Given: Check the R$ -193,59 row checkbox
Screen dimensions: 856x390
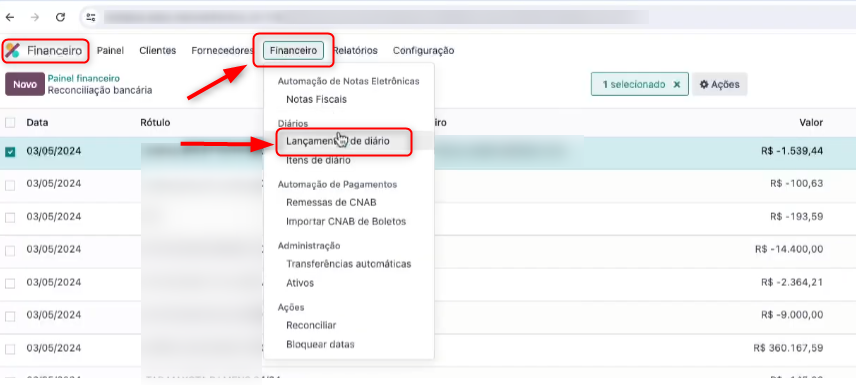Looking at the screenshot, I should point(10,218).
